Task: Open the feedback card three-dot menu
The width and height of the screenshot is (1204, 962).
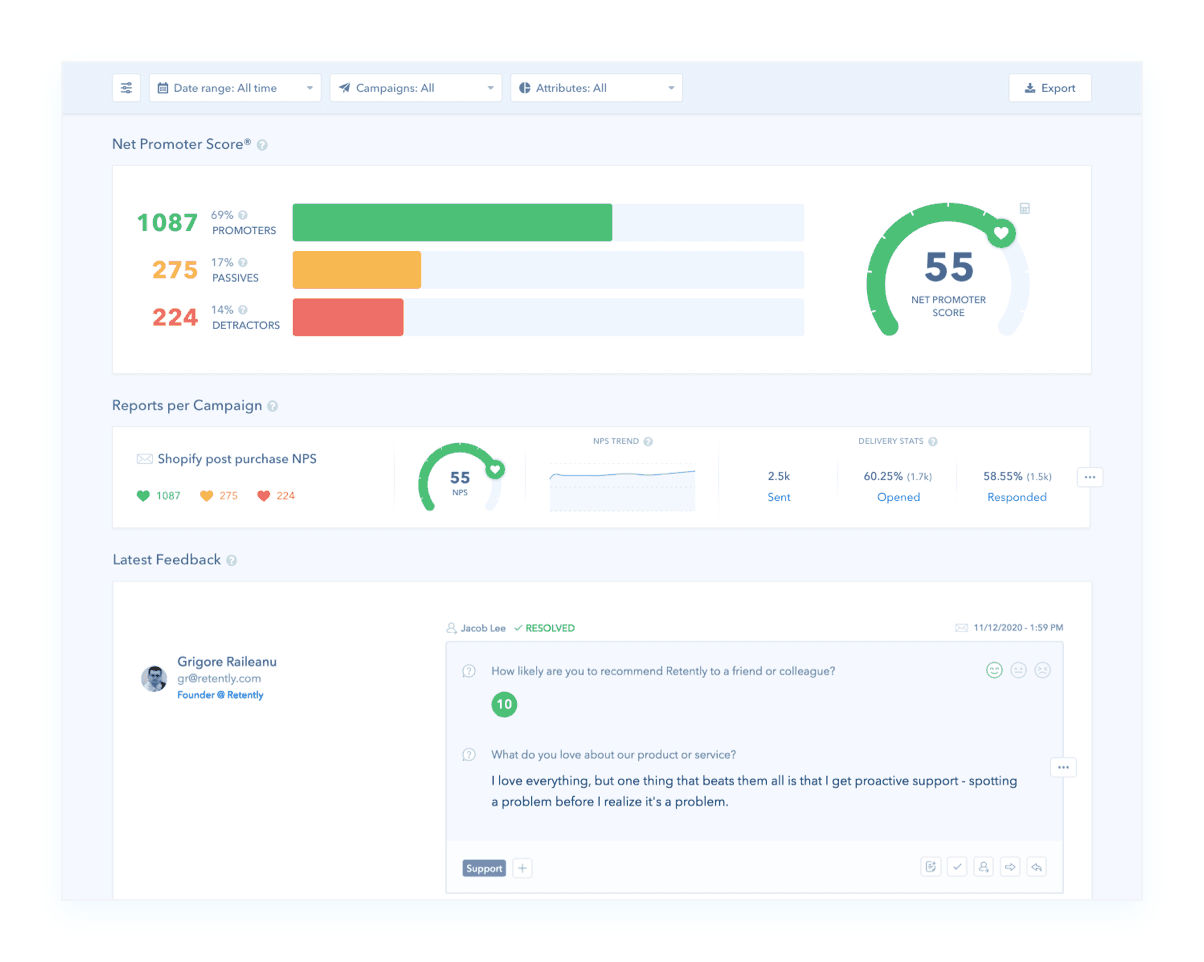Action: pyautogui.click(x=1063, y=767)
